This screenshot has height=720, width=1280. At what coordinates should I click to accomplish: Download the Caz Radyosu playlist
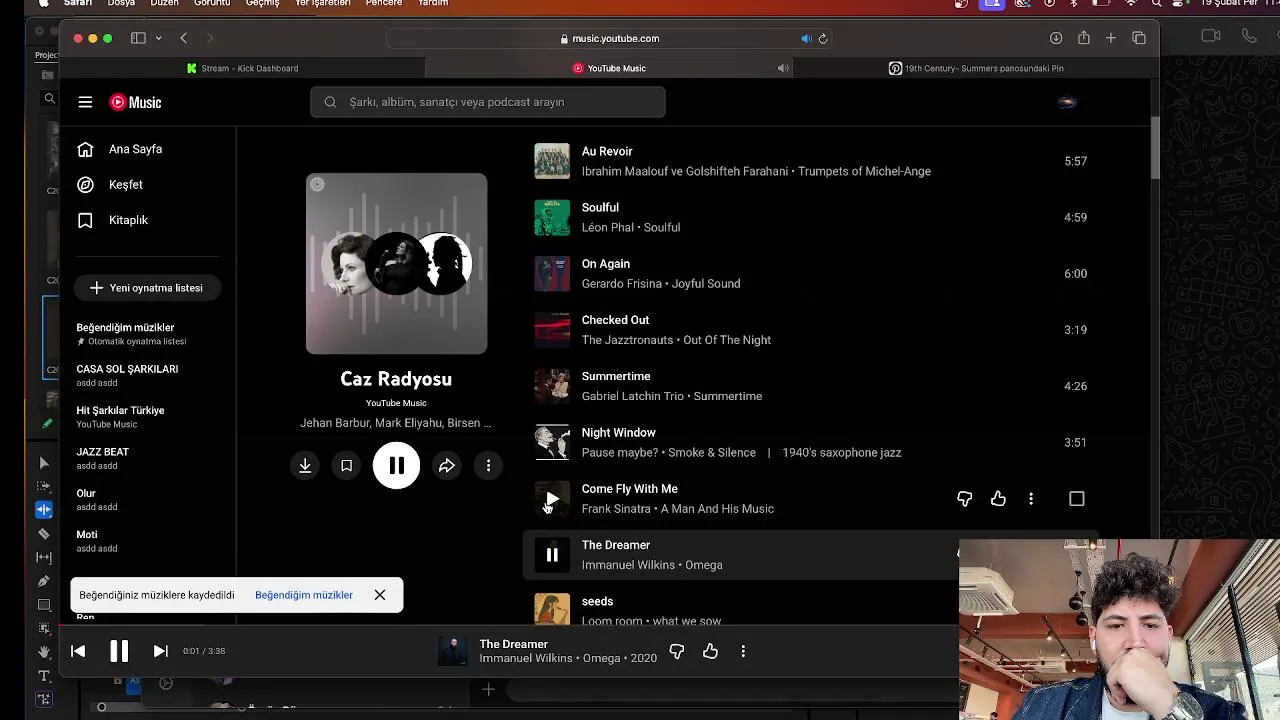point(305,466)
